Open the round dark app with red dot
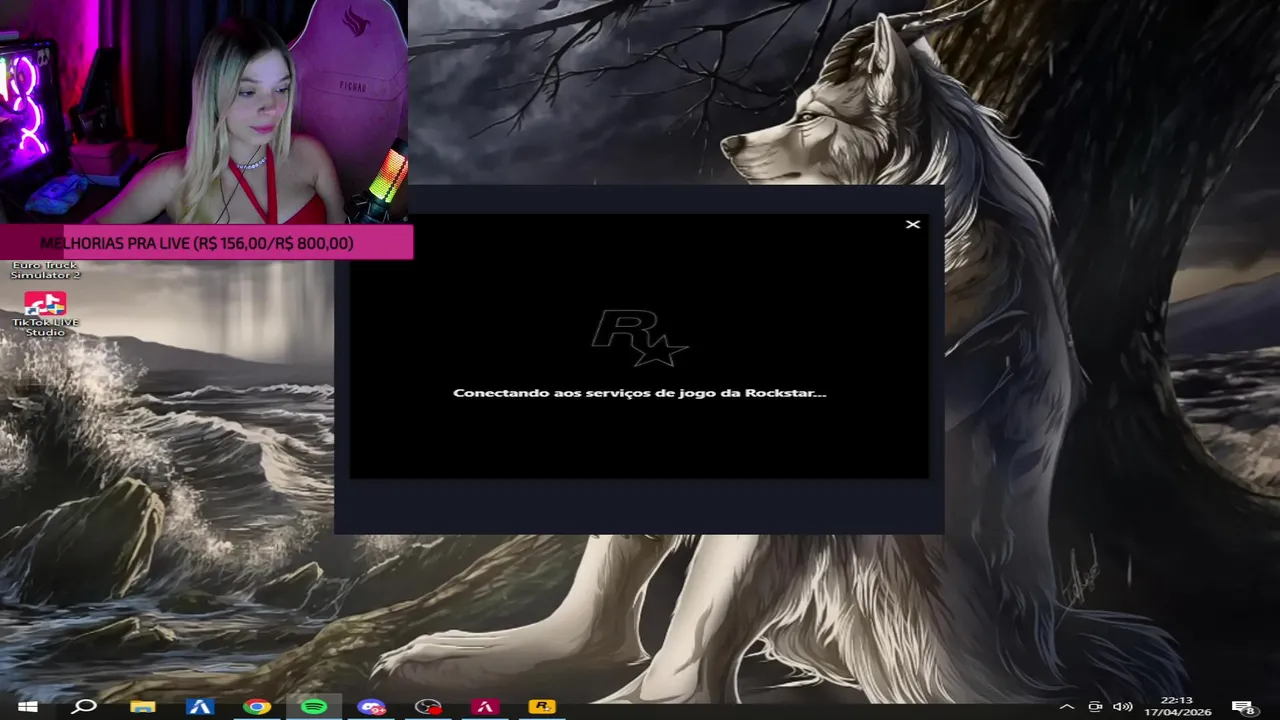The height and width of the screenshot is (720, 1280). 428,707
